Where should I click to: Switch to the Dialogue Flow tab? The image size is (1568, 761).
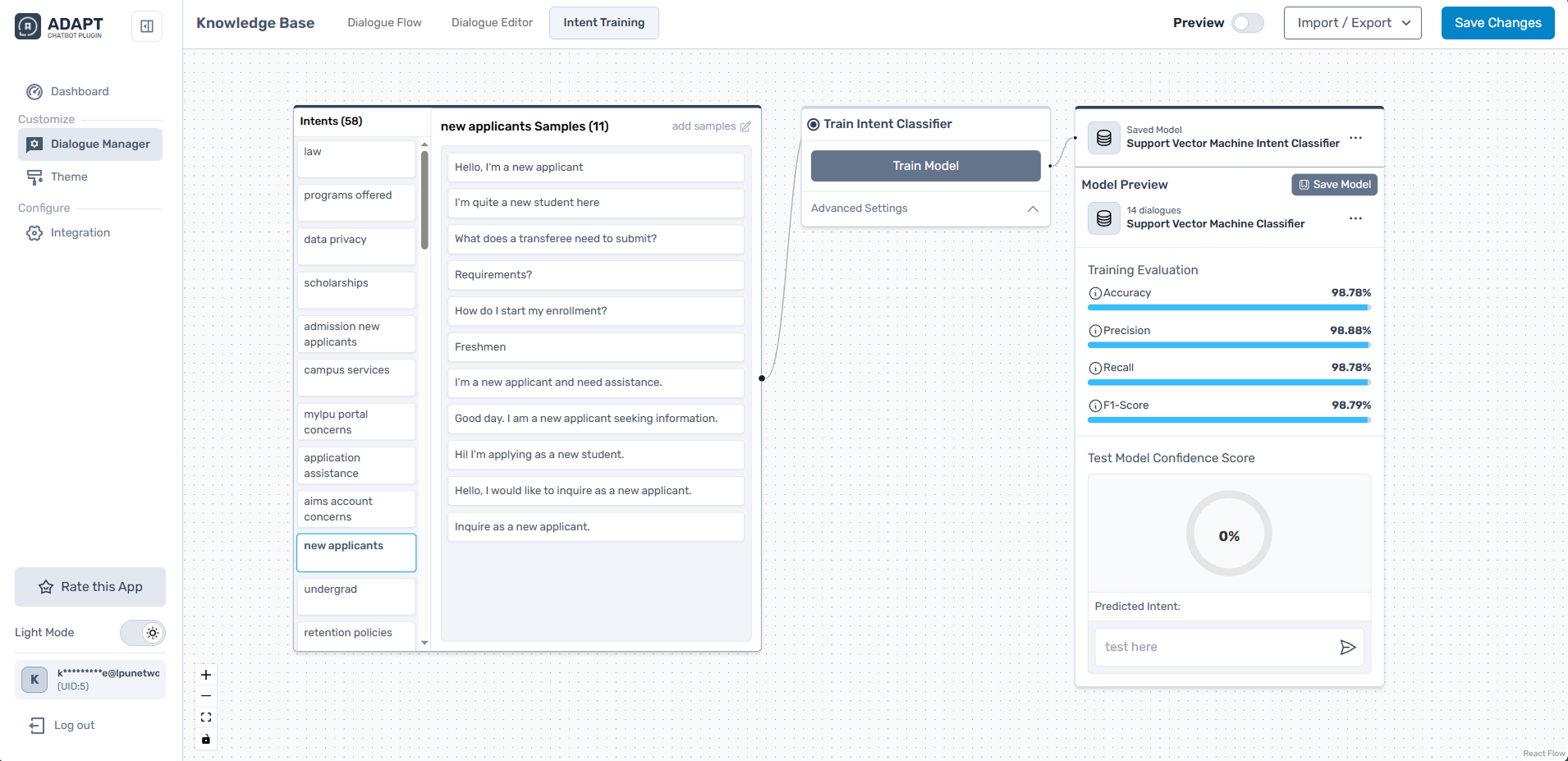[x=384, y=23]
